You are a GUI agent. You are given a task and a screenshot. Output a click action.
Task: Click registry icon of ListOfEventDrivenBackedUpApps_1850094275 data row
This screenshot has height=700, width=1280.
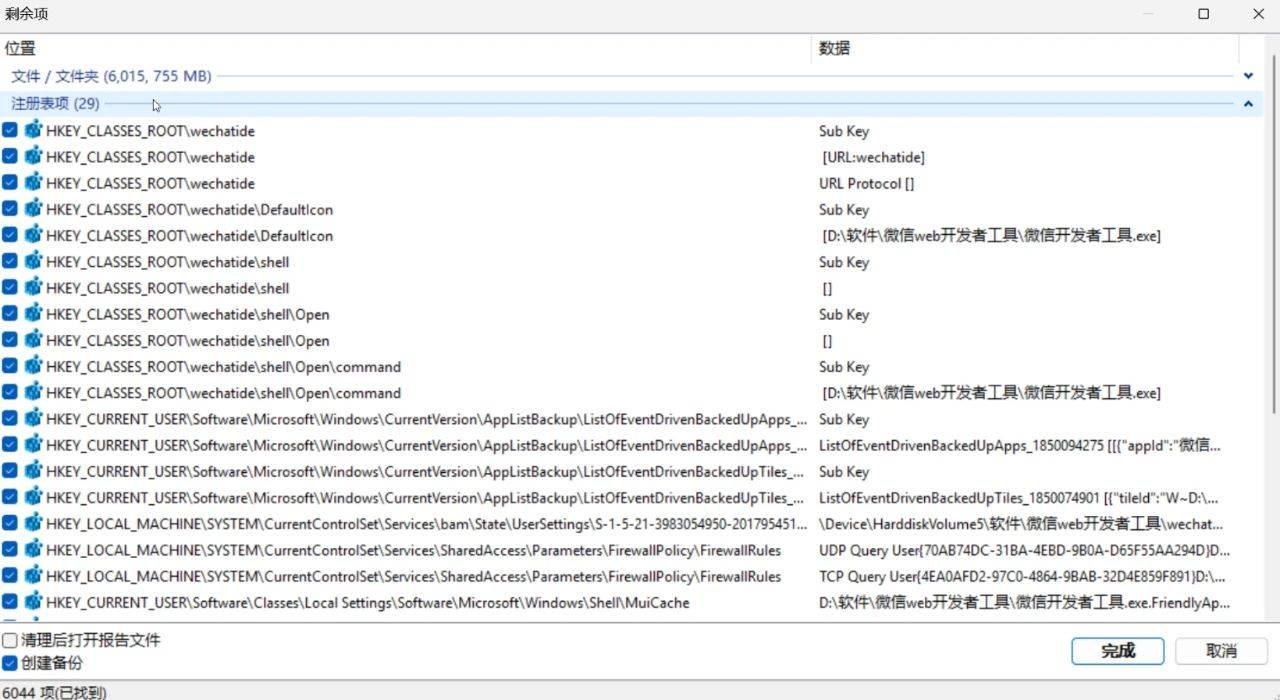pos(33,444)
